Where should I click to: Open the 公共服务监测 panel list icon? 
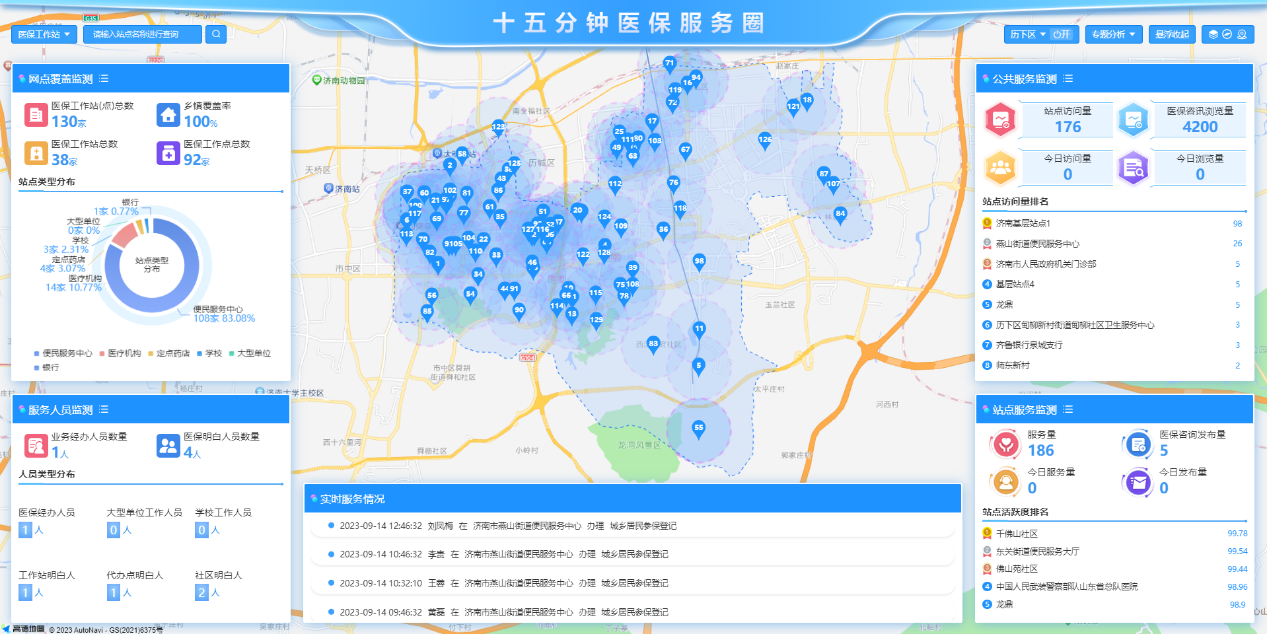click(x=1068, y=79)
